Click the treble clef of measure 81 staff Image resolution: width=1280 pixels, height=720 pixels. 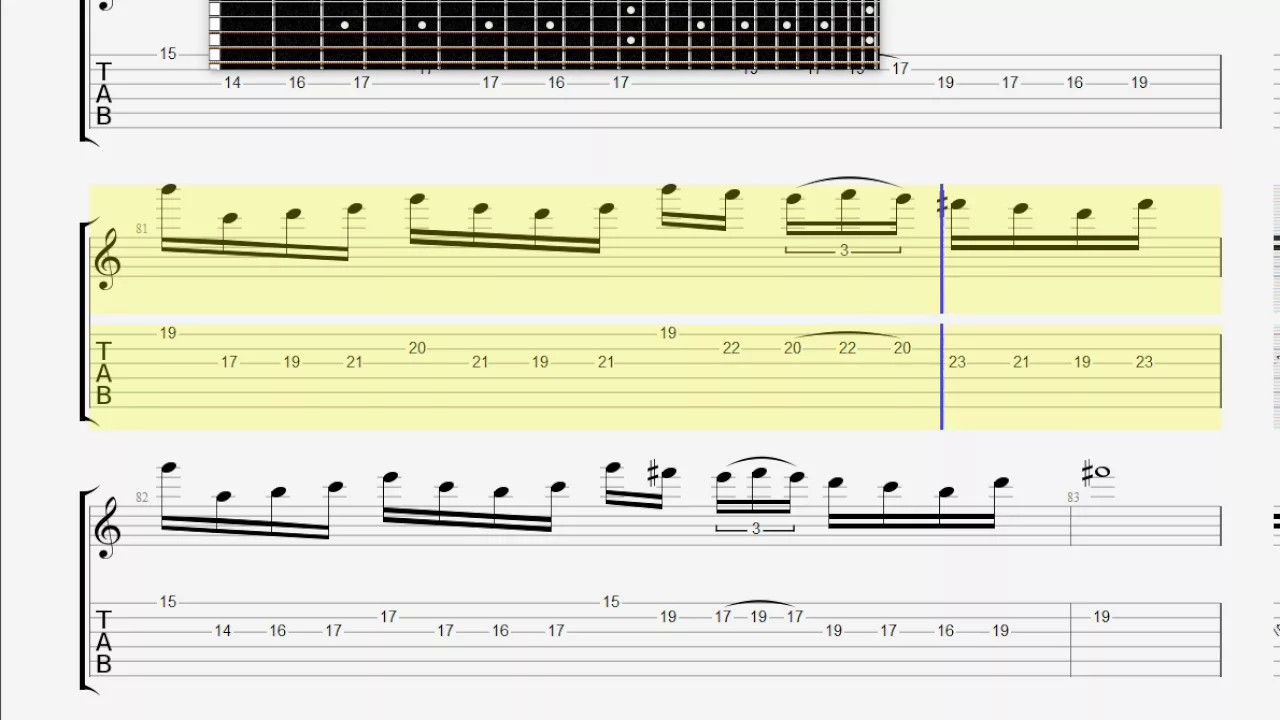pos(108,261)
